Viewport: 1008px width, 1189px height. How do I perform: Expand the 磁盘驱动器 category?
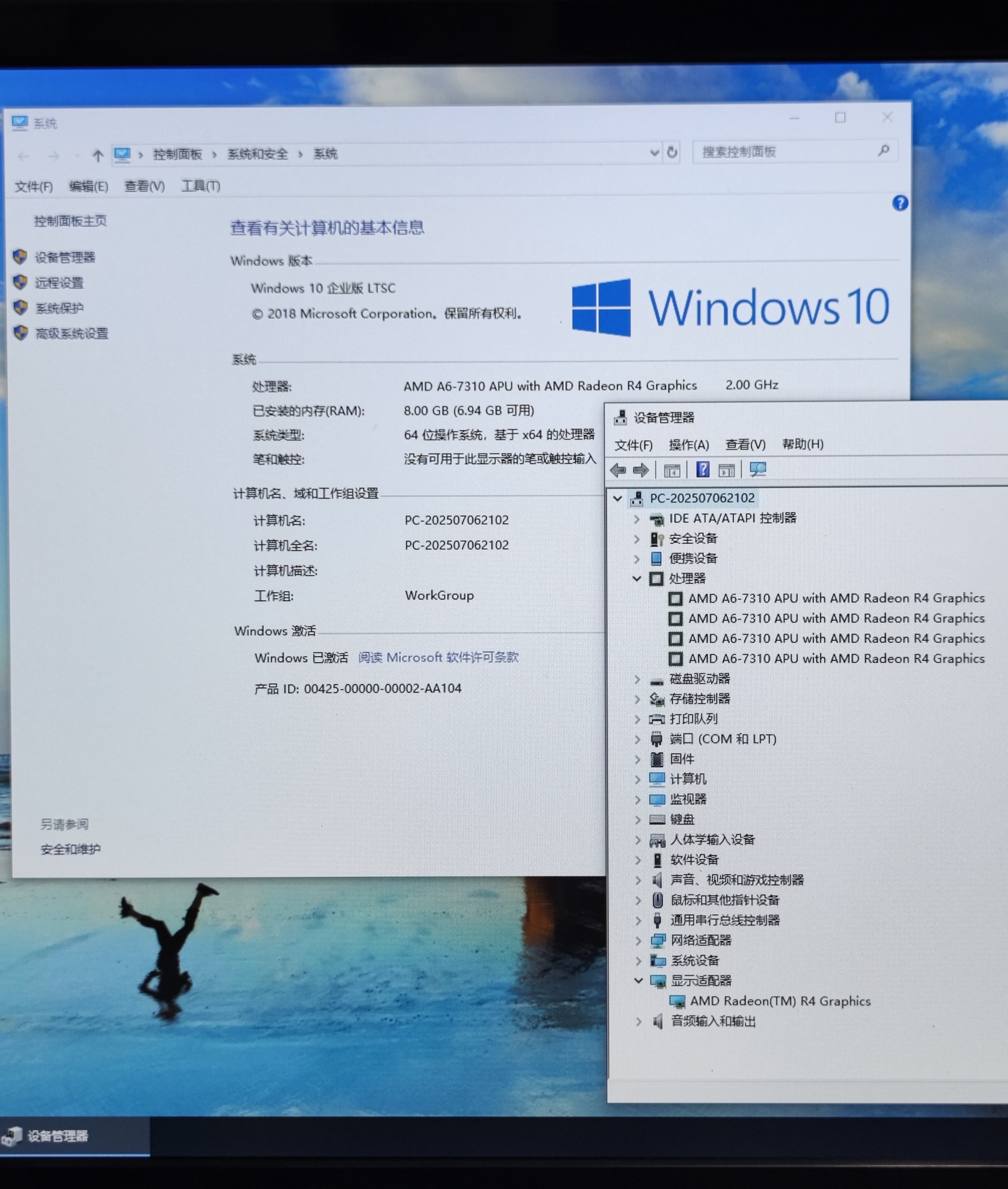click(637, 679)
